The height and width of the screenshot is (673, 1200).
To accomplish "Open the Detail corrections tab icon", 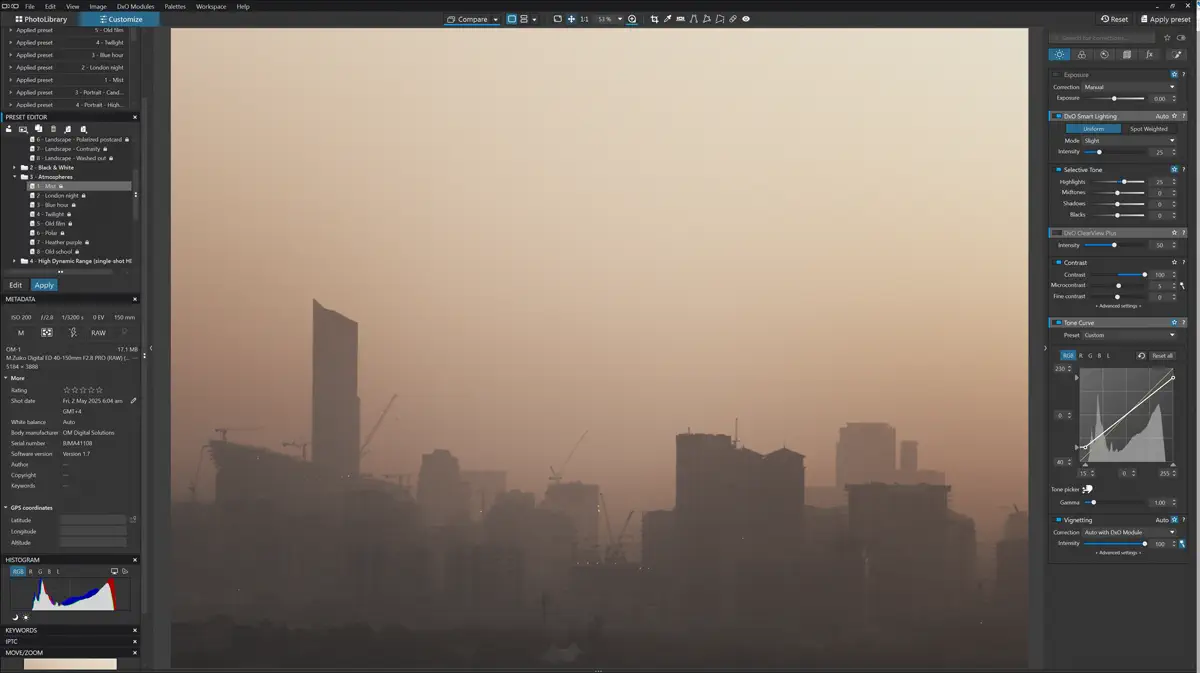I will point(1104,54).
